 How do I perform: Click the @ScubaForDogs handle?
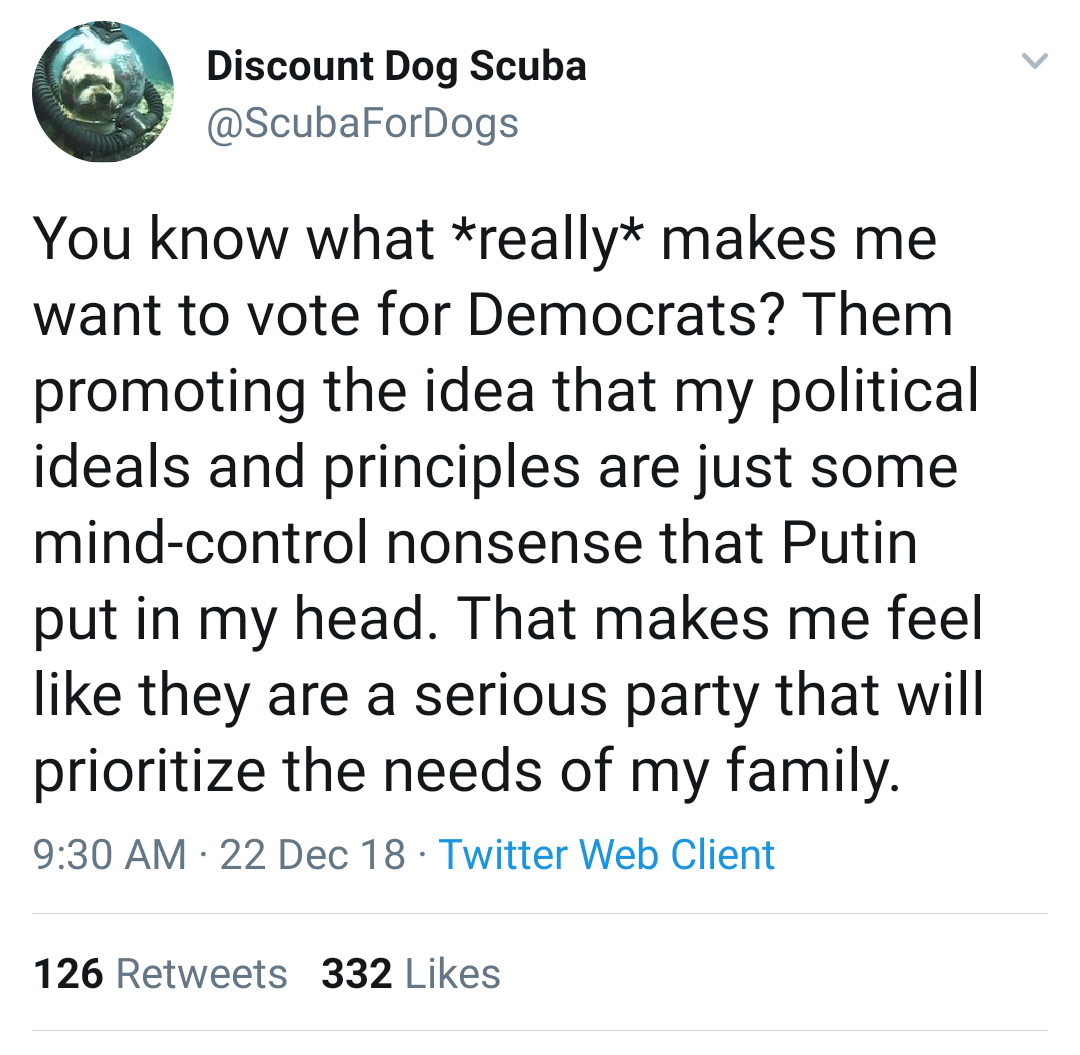pyautogui.click(x=362, y=125)
